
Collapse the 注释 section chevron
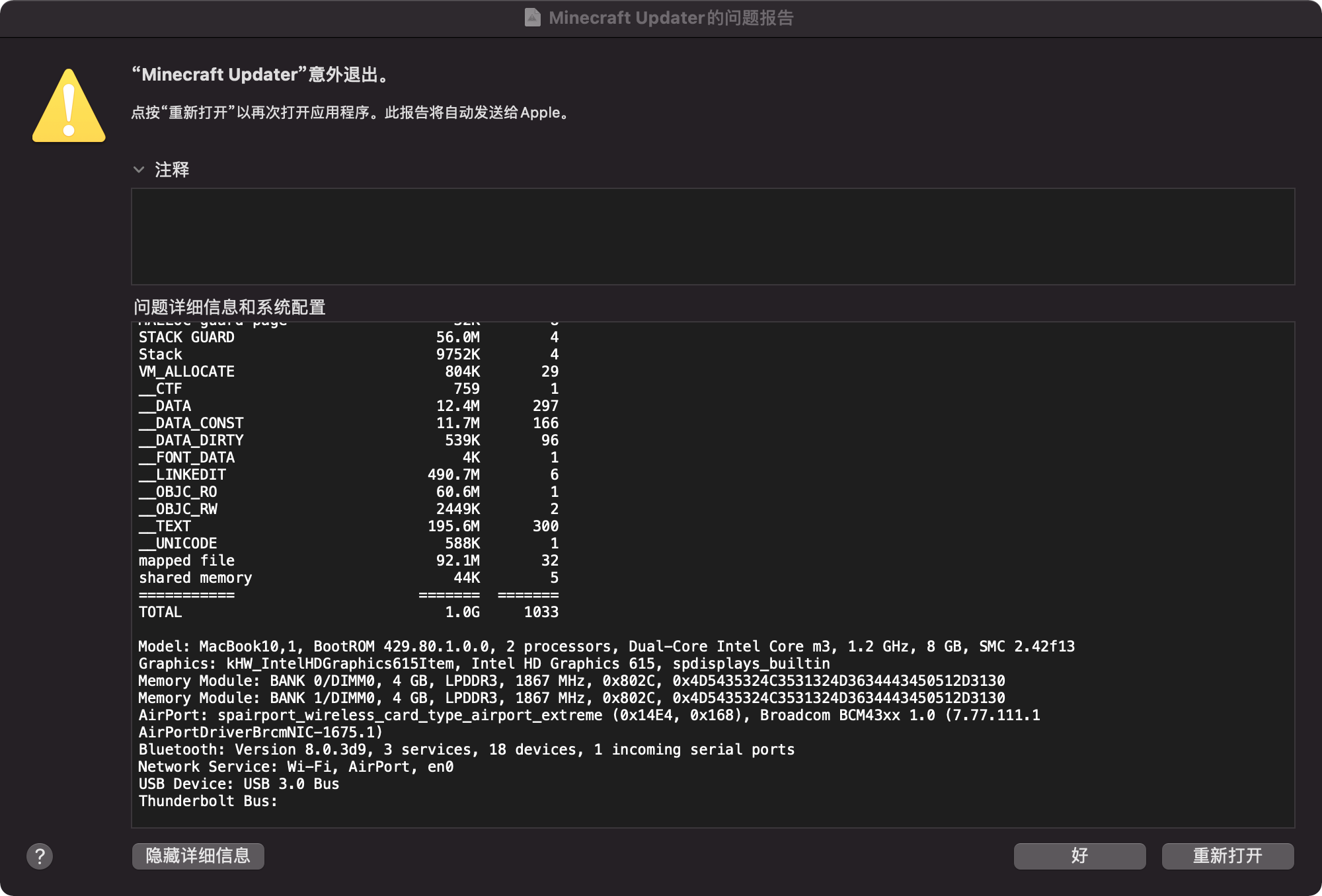coord(139,170)
